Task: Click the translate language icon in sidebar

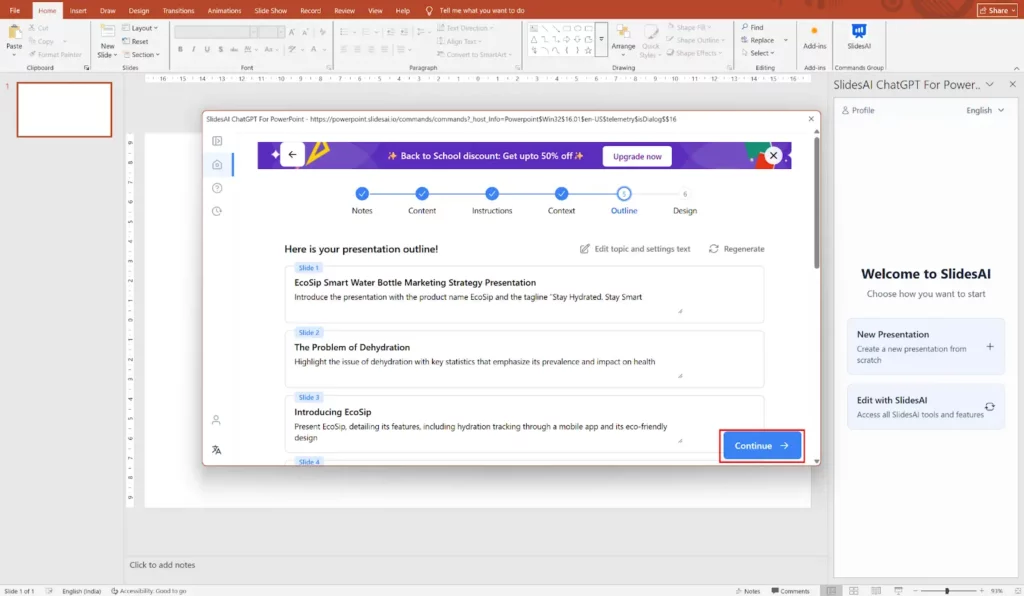Action: 216,450
